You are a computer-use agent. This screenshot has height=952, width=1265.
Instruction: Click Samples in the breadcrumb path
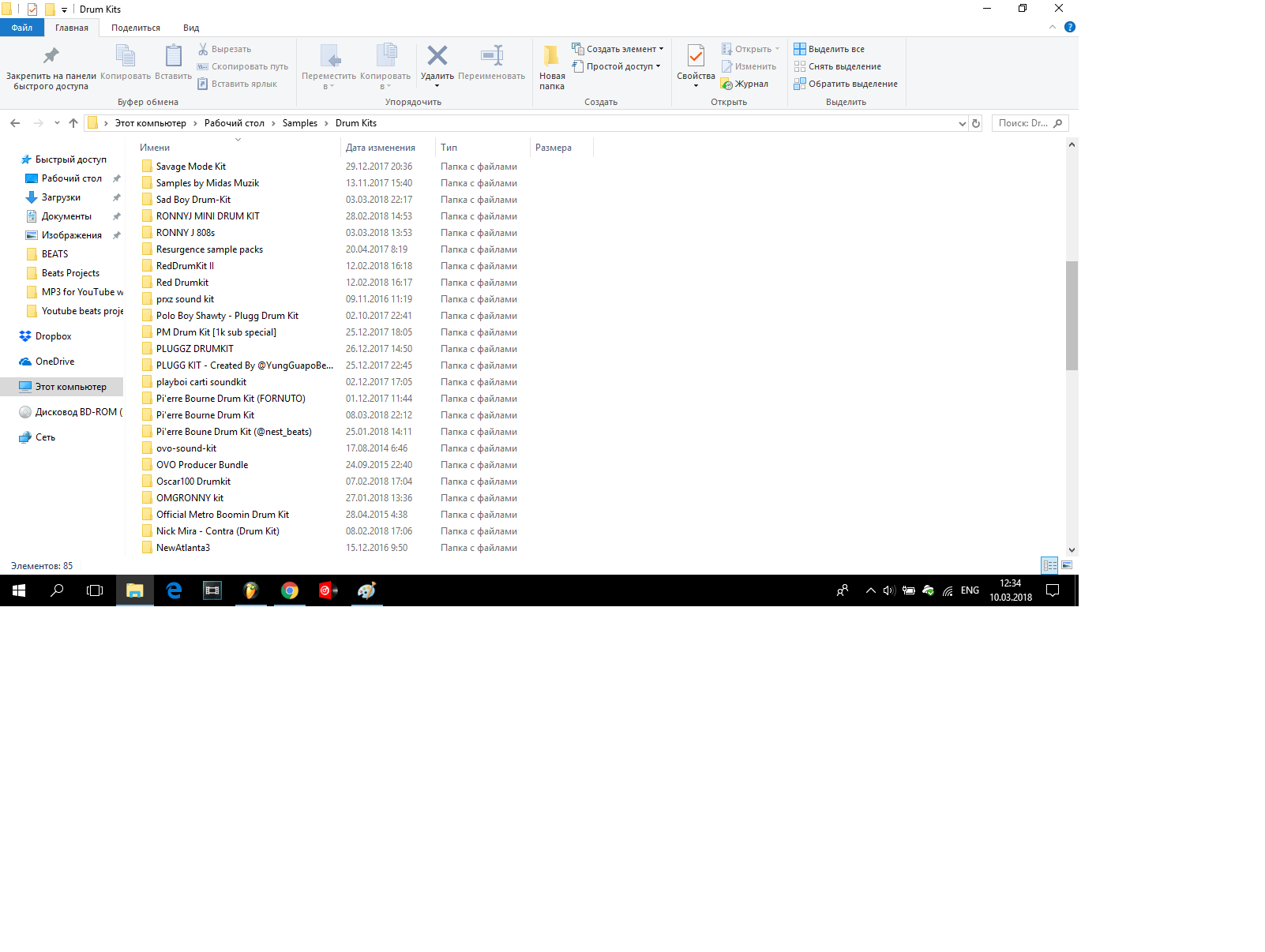click(x=300, y=123)
